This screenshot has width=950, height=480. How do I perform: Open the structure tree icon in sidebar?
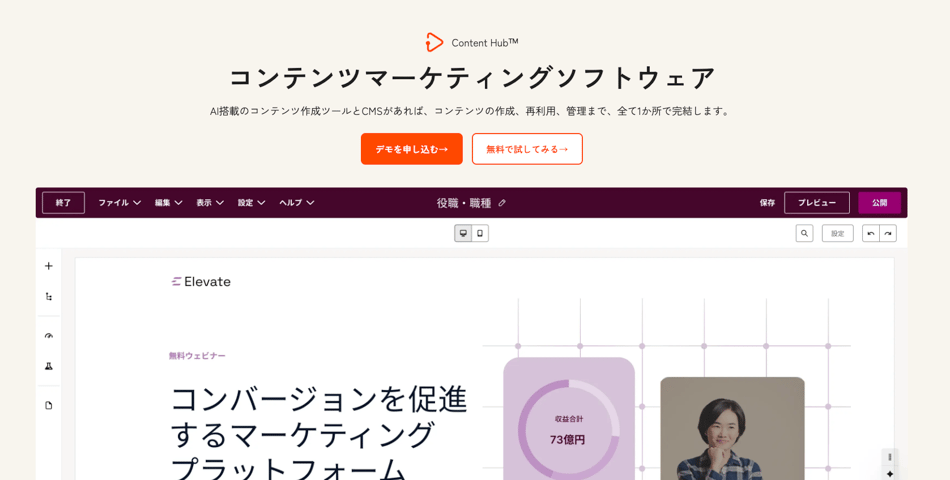(48, 296)
